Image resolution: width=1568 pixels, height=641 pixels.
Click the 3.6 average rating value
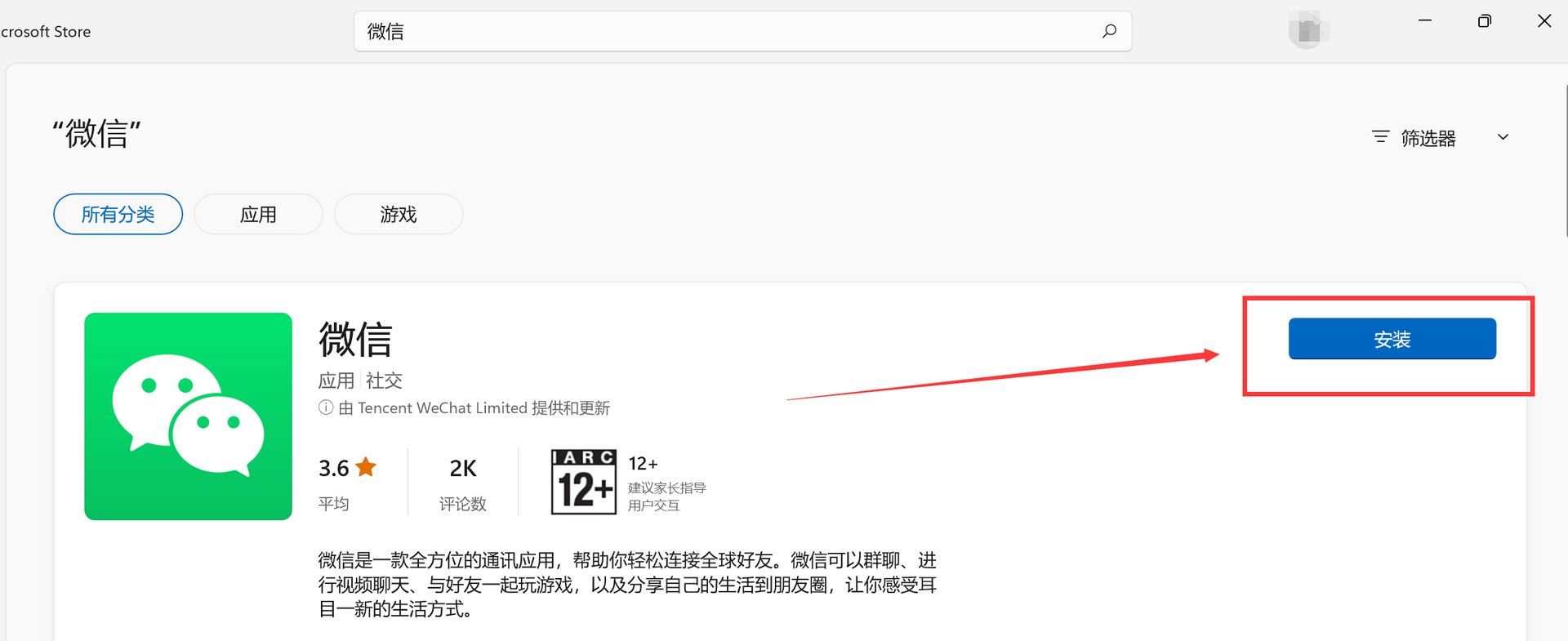(x=333, y=468)
